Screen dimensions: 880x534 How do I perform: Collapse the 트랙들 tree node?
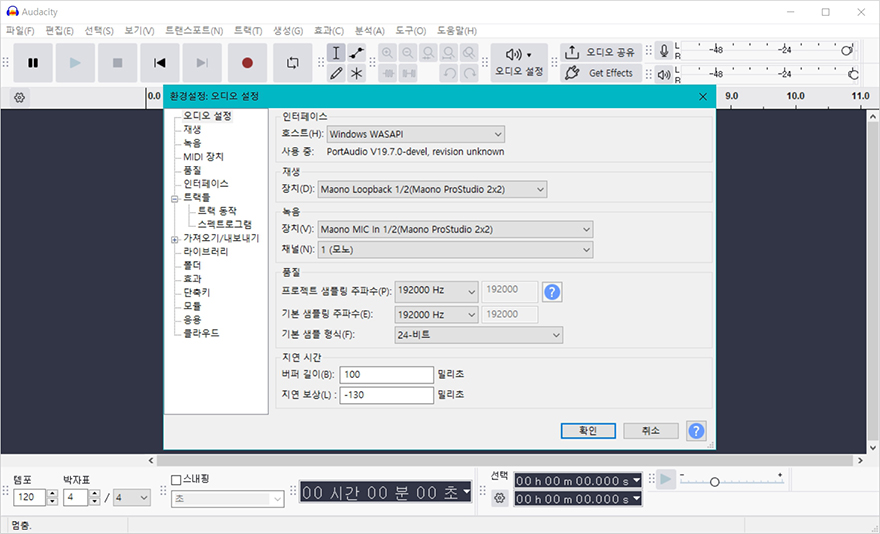175,199
